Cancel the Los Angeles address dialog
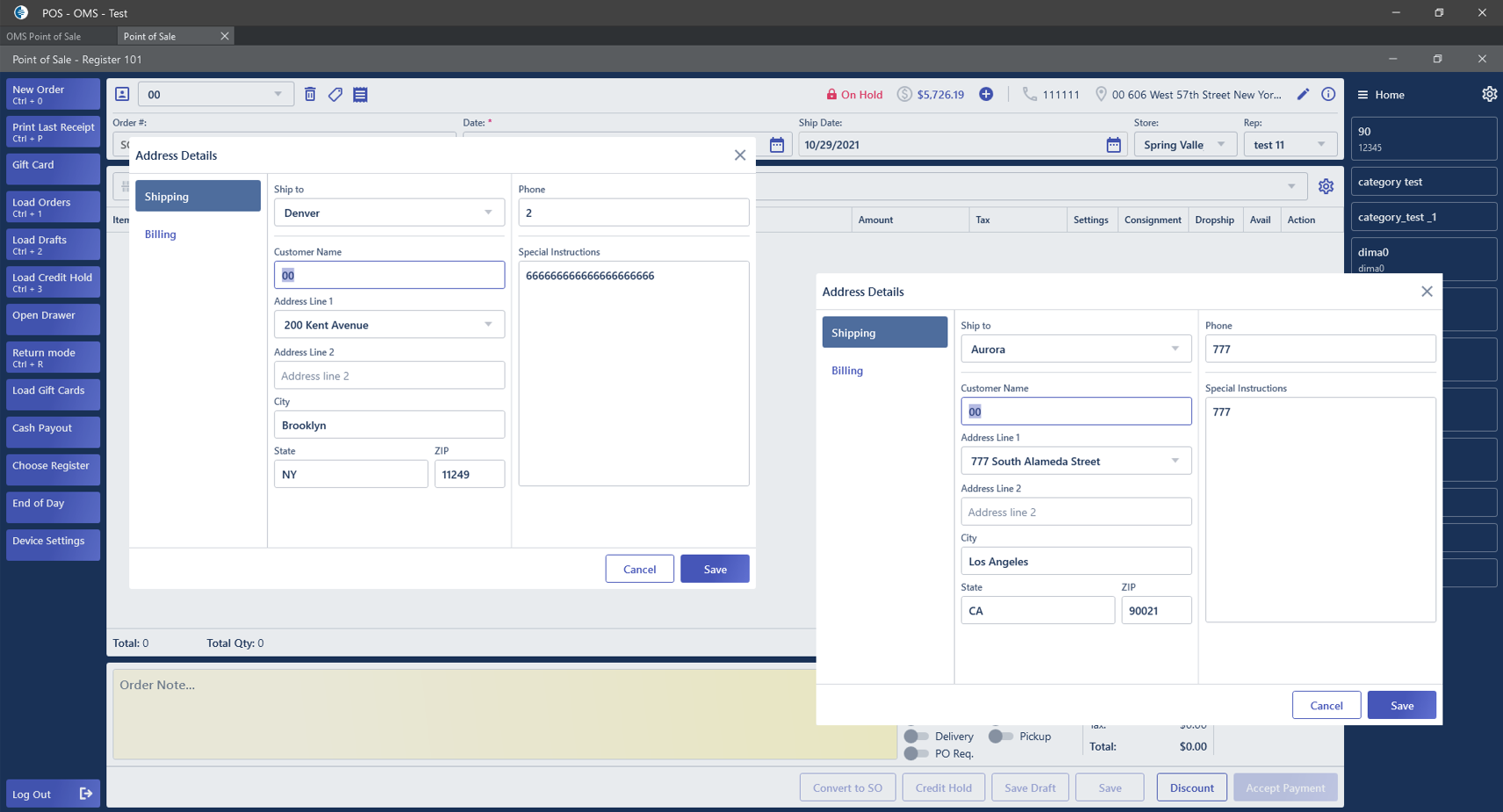The height and width of the screenshot is (812, 1503). tap(1327, 705)
